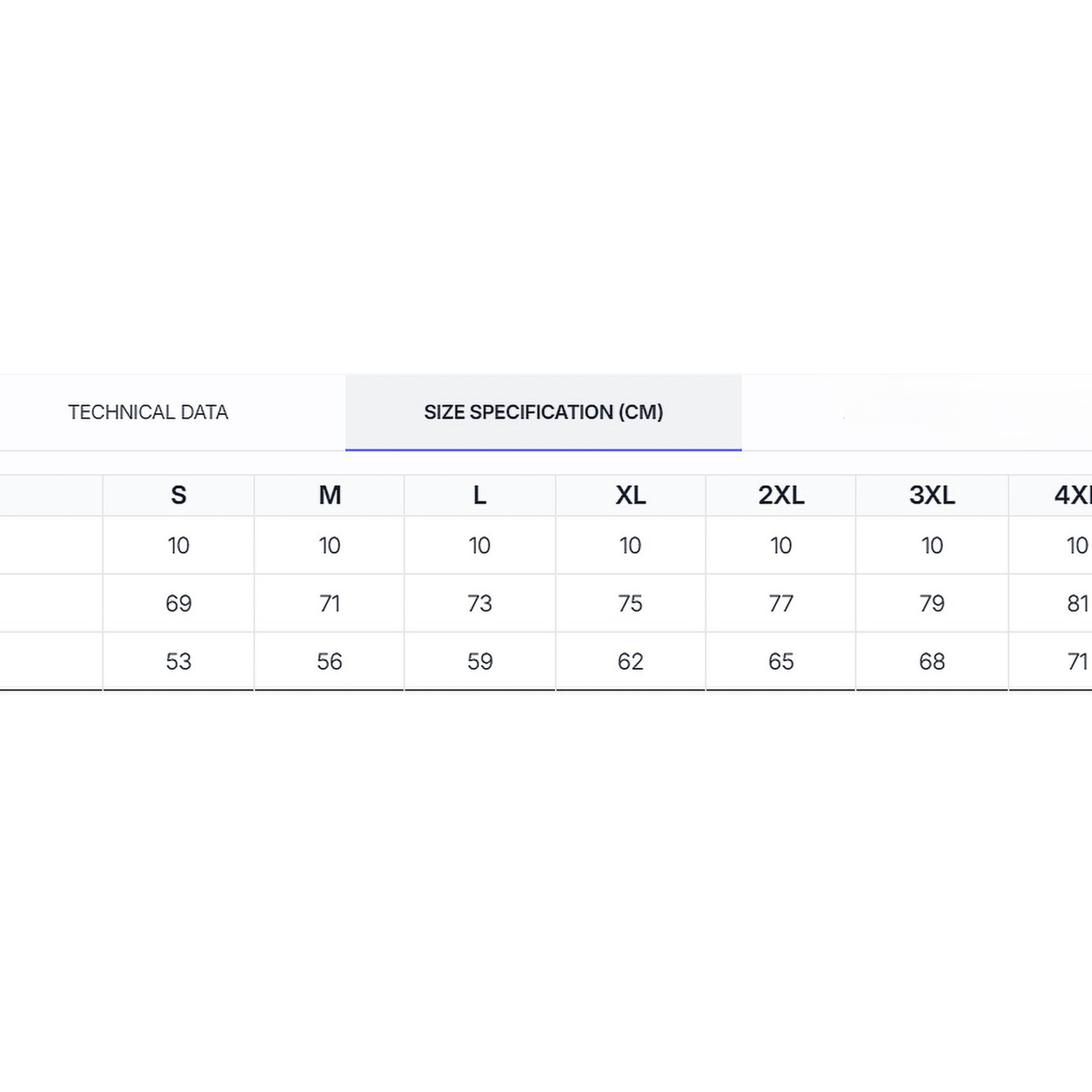The width and height of the screenshot is (1092, 1092).
Task: Select the 2XL size column header
Action: coord(781,495)
